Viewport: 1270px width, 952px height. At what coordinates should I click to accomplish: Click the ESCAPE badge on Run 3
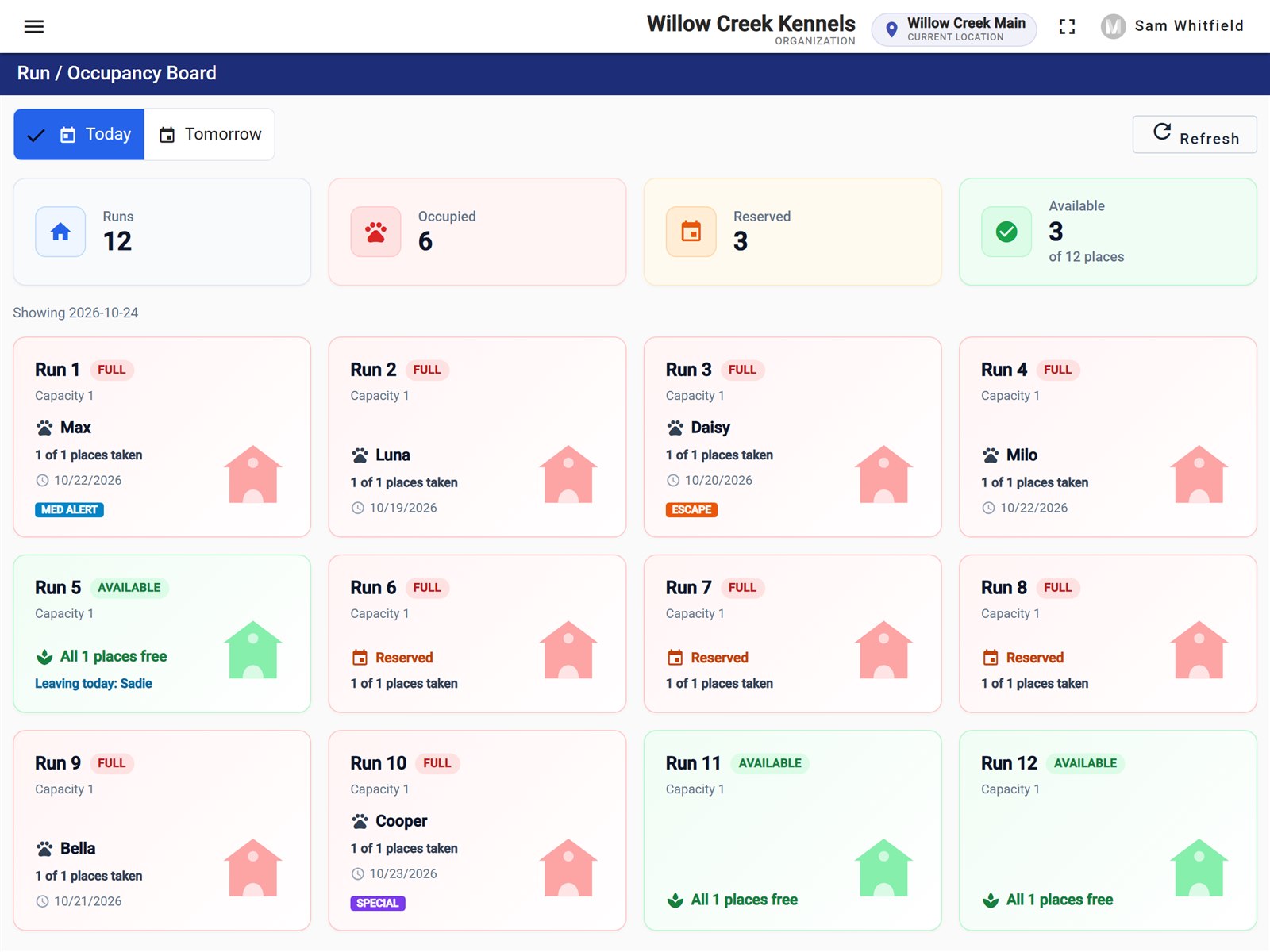click(691, 510)
